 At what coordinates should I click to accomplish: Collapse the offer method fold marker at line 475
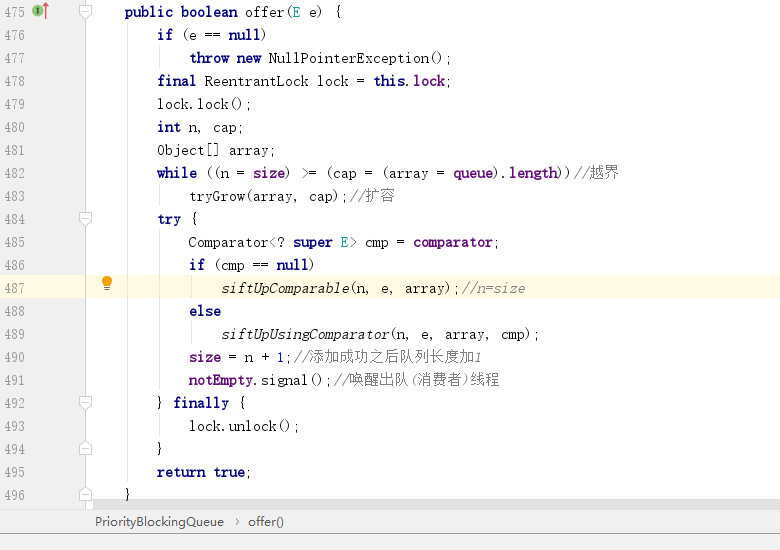point(86,11)
